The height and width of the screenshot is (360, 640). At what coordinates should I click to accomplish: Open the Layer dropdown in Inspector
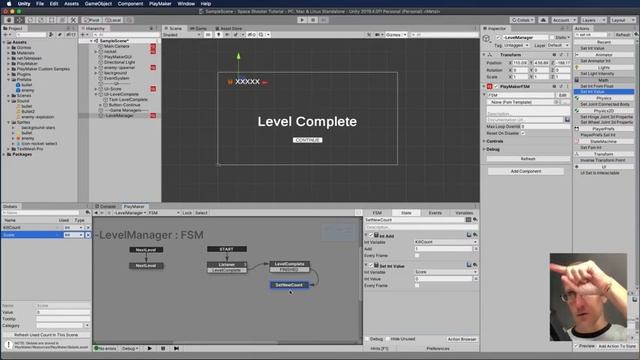pos(558,45)
